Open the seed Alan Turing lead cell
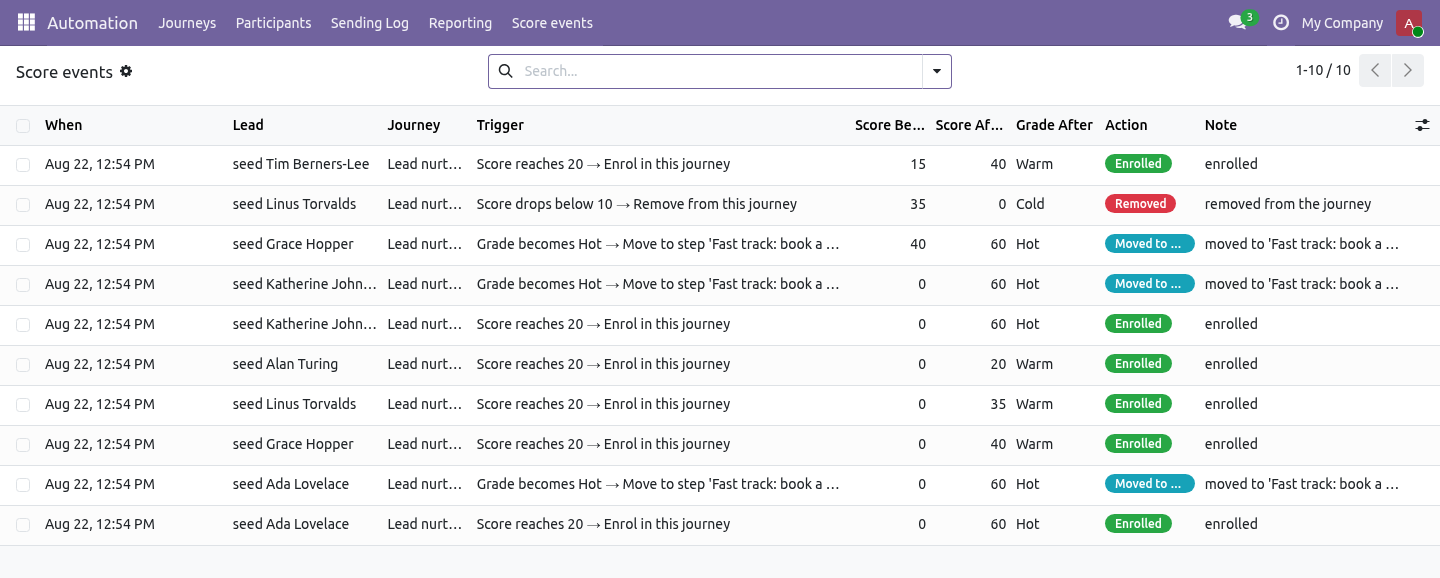Screen dimensions: 1440x578 coord(285,364)
